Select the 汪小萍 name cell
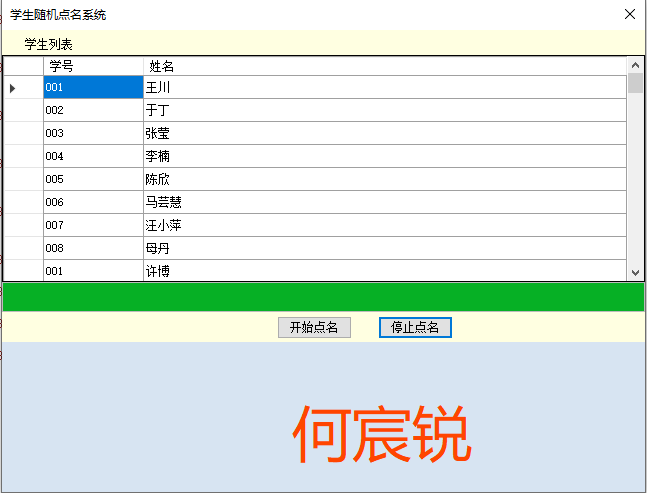The image size is (647, 493). pos(385,225)
